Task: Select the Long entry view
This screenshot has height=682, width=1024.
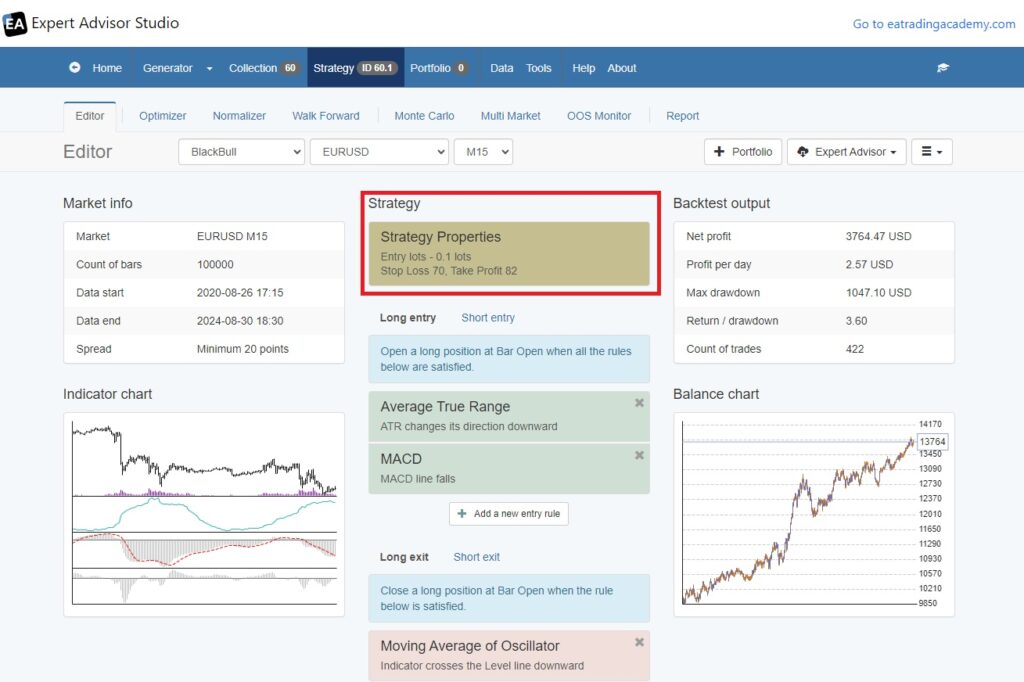Action: tap(408, 317)
